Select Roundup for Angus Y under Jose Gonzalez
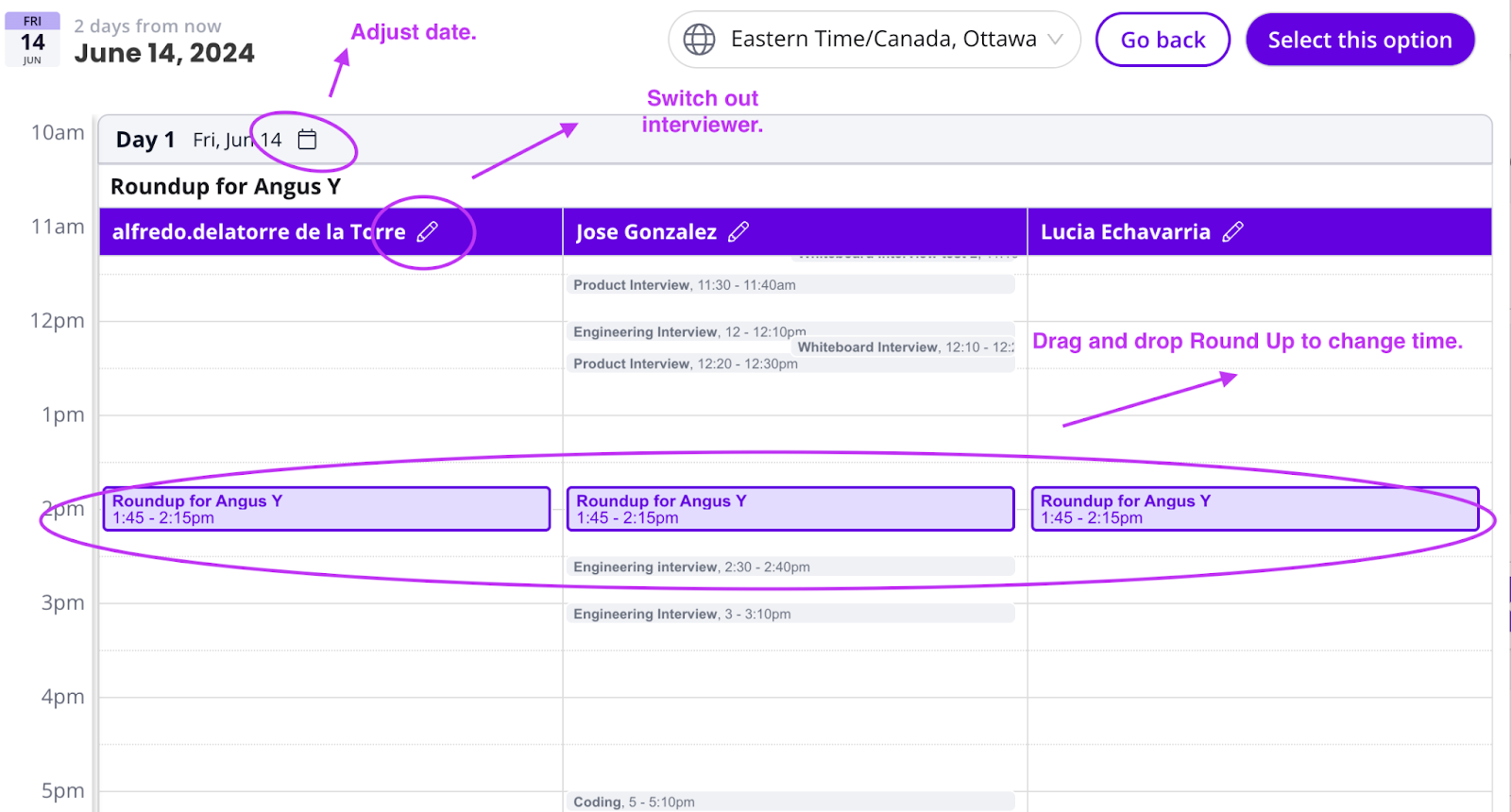The image size is (1511, 812). (790, 508)
